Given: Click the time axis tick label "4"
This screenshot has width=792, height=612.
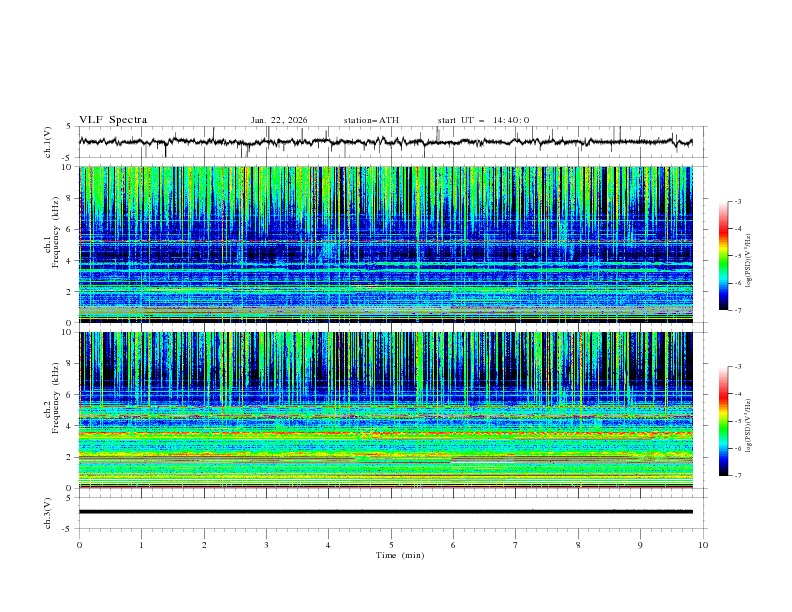Looking at the screenshot, I should click(x=328, y=545).
